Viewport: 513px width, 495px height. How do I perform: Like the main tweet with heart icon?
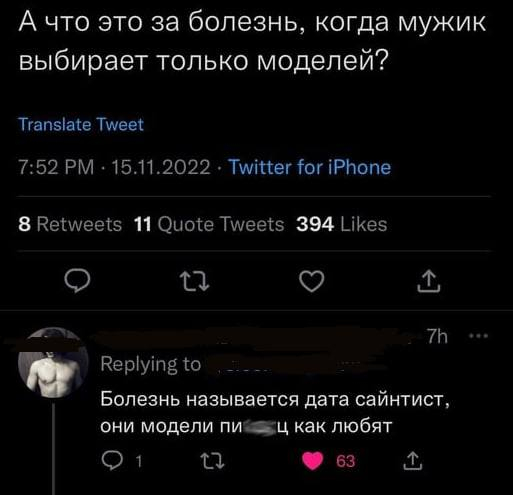[x=312, y=281]
